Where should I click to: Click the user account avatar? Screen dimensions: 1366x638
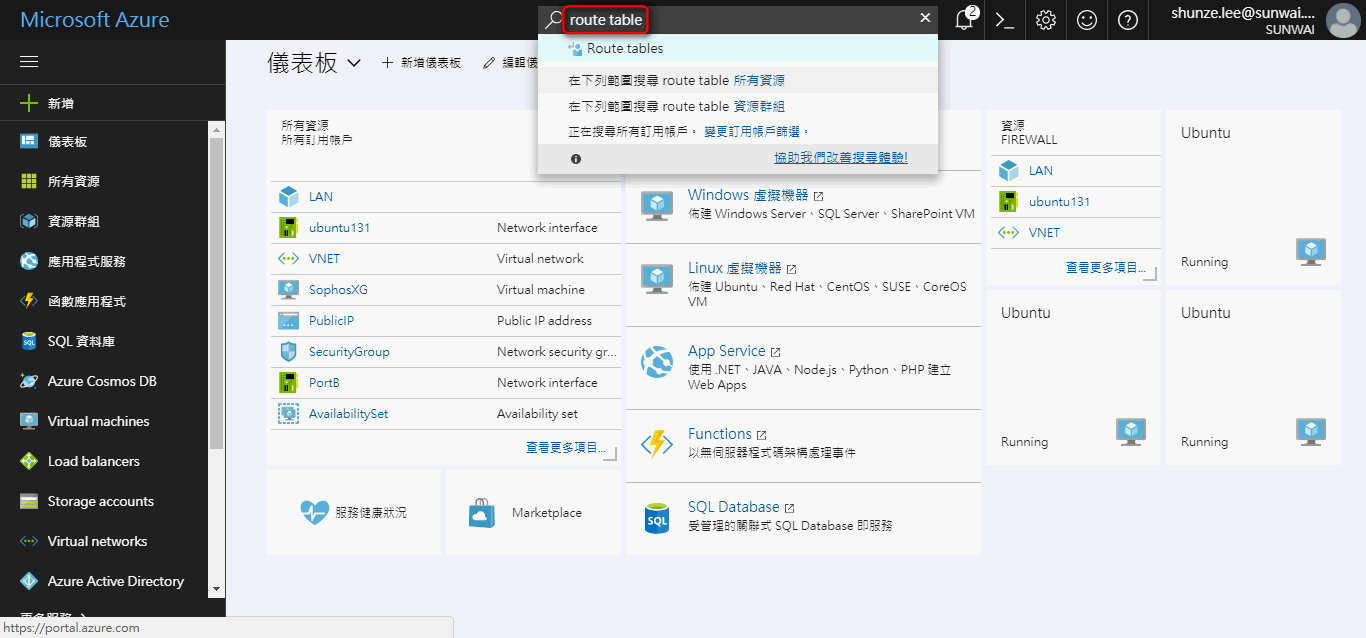[x=1342, y=20]
